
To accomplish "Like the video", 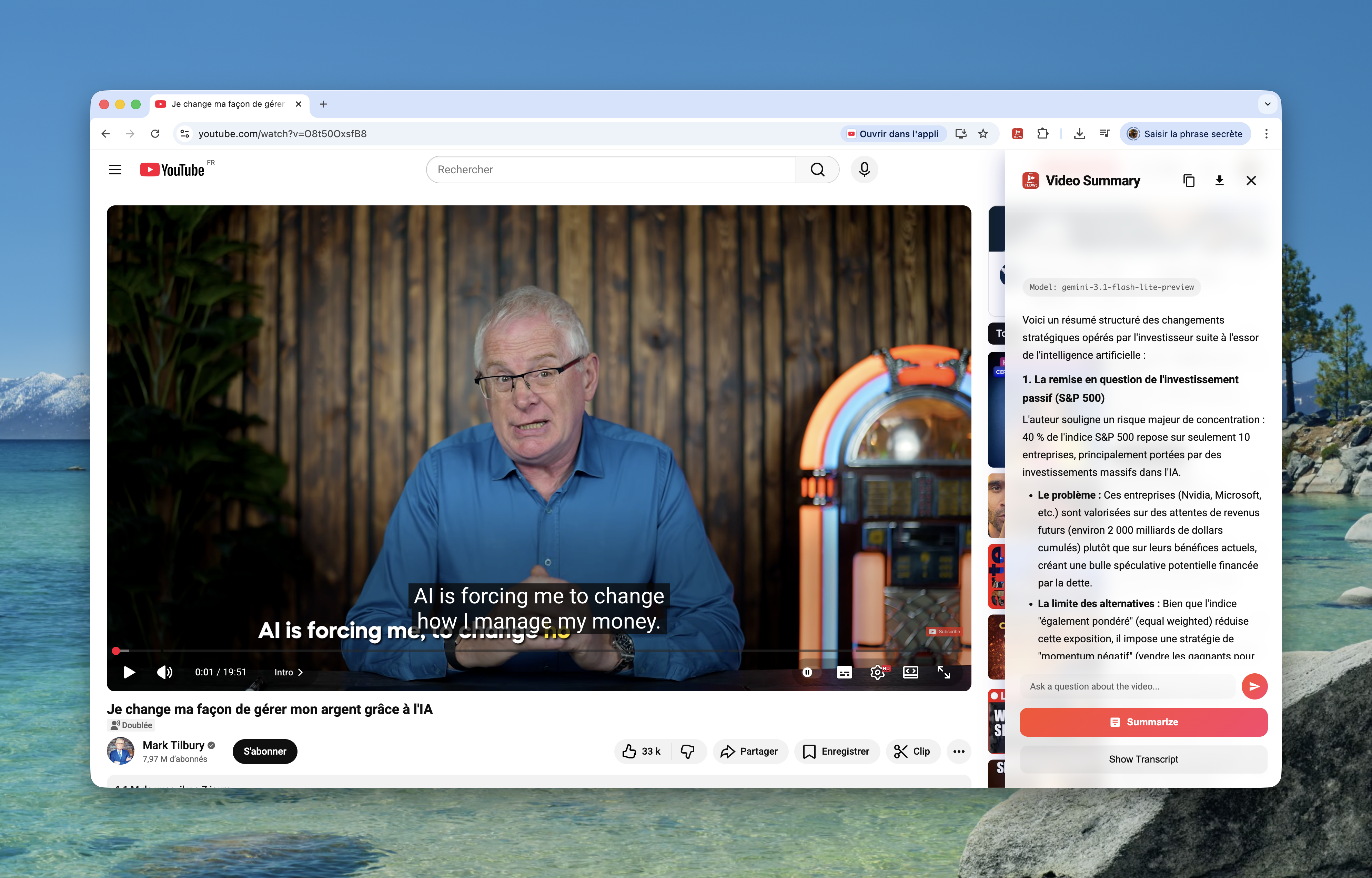I will click(x=641, y=752).
